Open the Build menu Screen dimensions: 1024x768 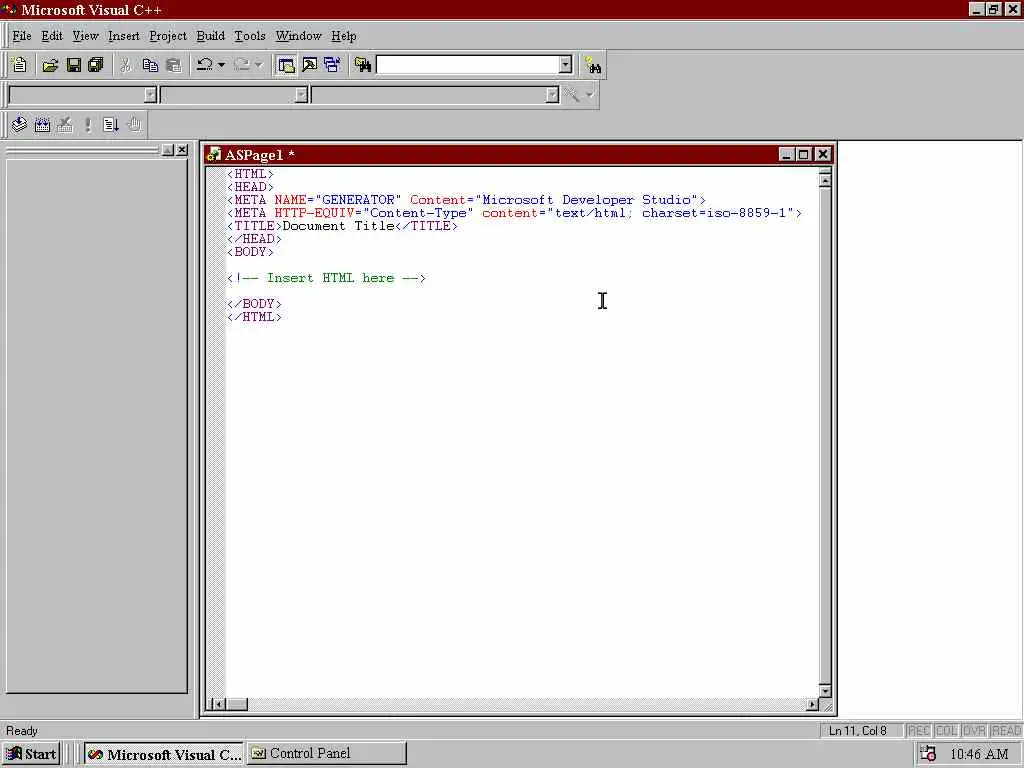click(x=210, y=36)
